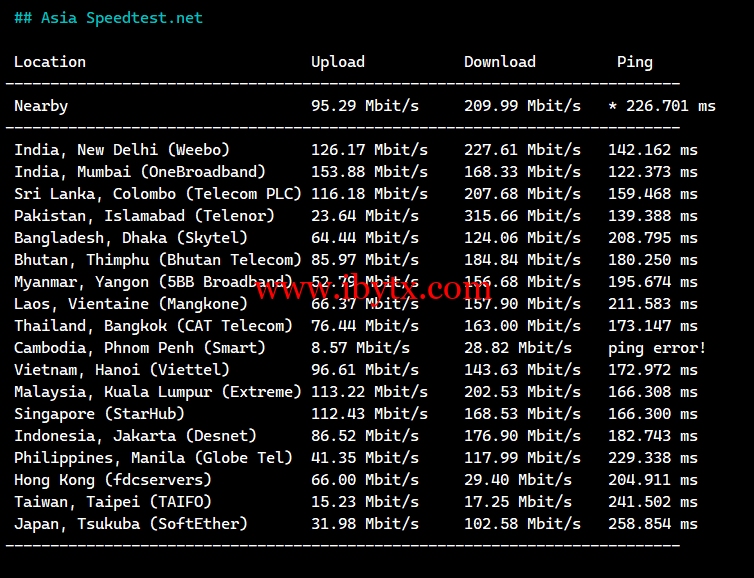
Task: Click the Bangladesh, Dhaka (Skytel) location
Action: [x=131, y=238]
